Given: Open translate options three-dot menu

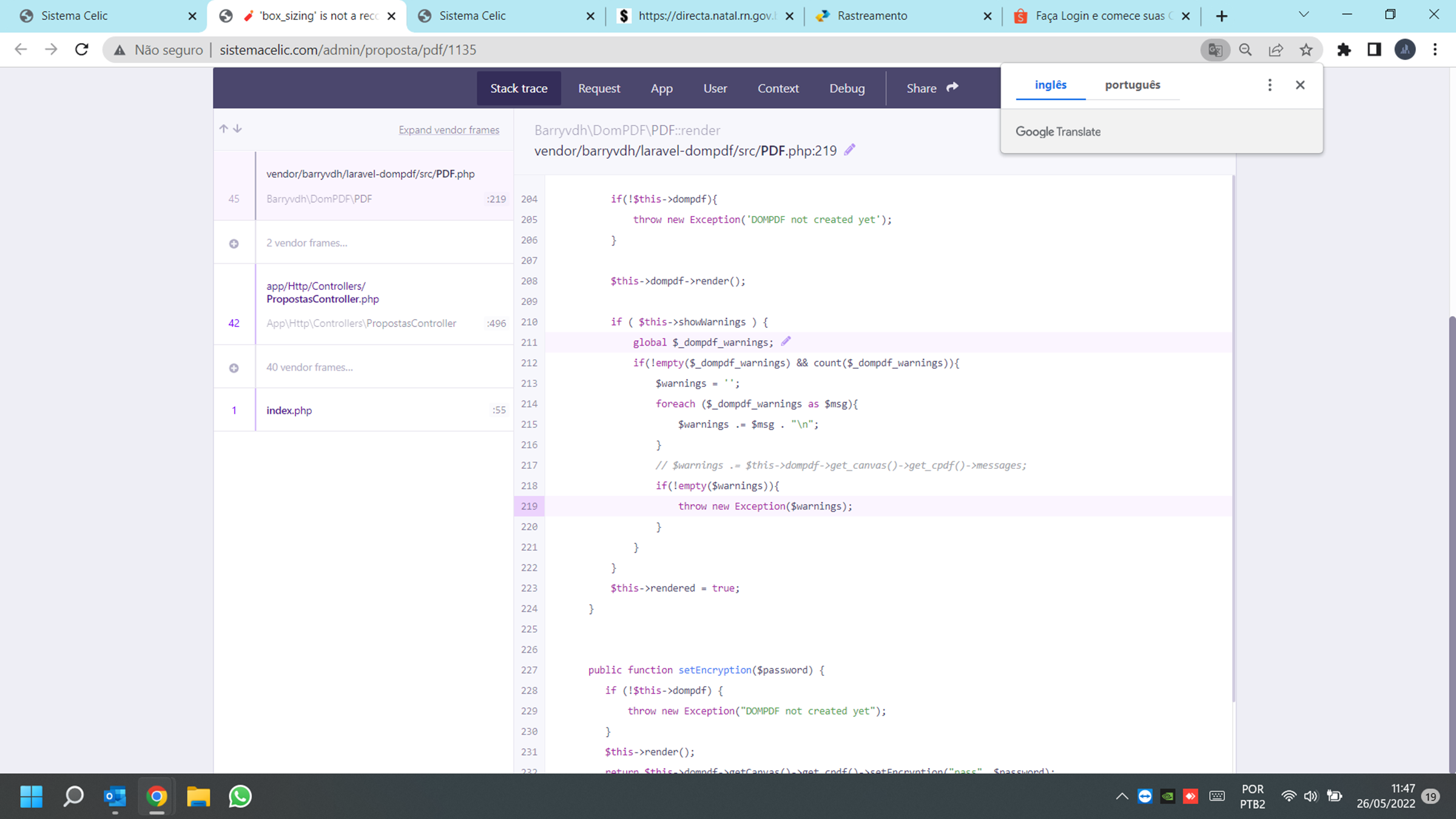Looking at the screenshot, I should point(1270,85).
